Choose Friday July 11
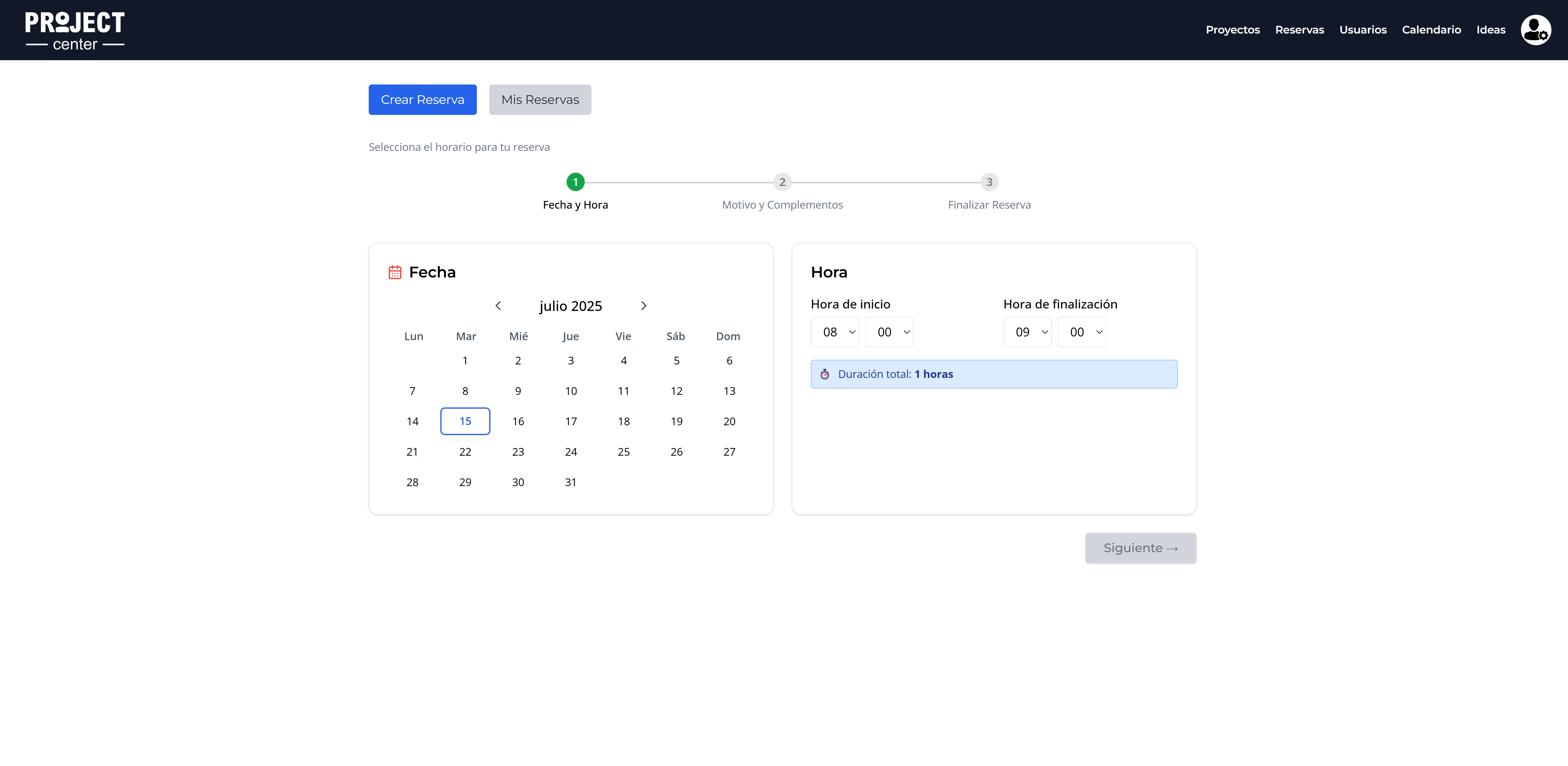This screenshot has height=766, width=1568. coord(624,391)
